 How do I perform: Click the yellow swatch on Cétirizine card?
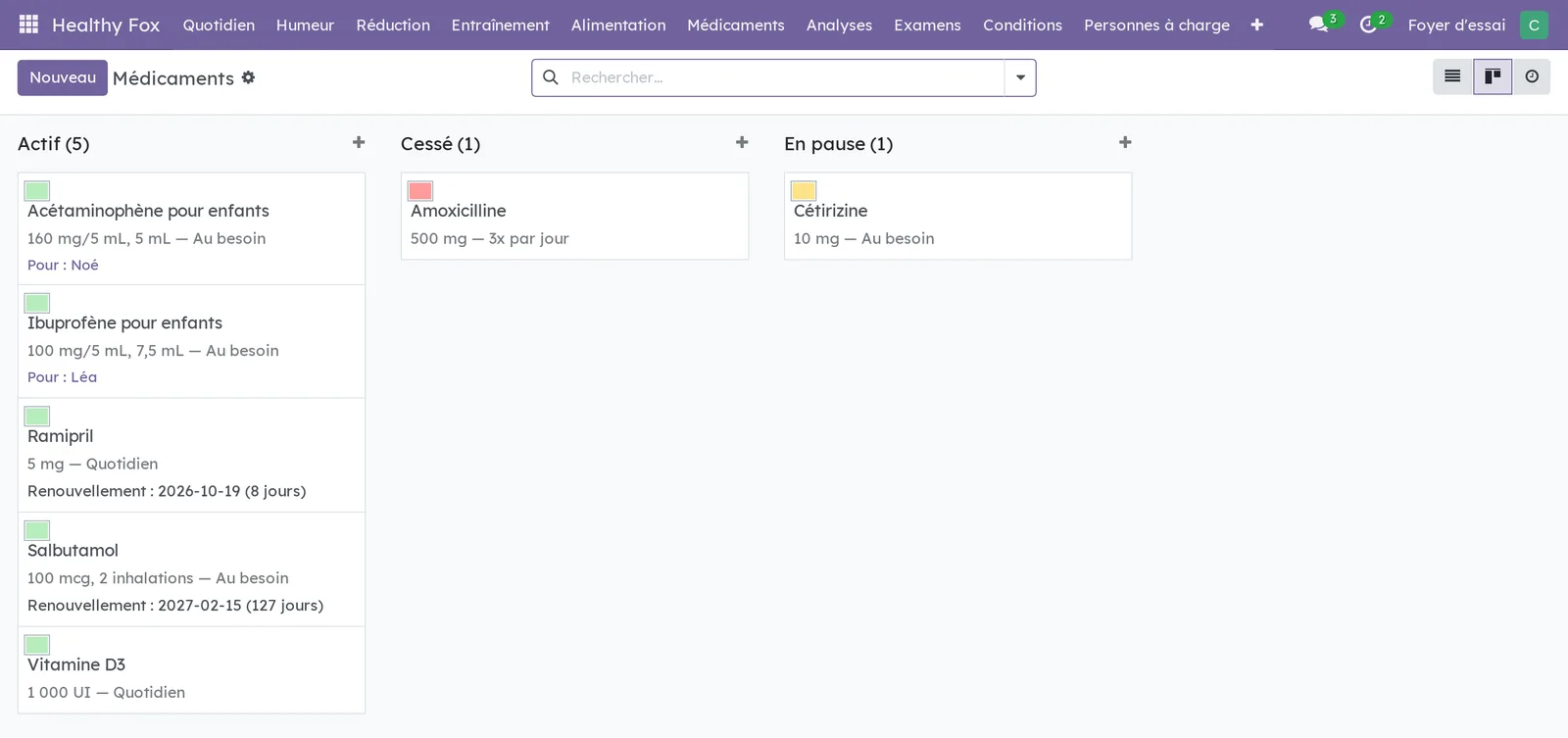click(804, 191)
